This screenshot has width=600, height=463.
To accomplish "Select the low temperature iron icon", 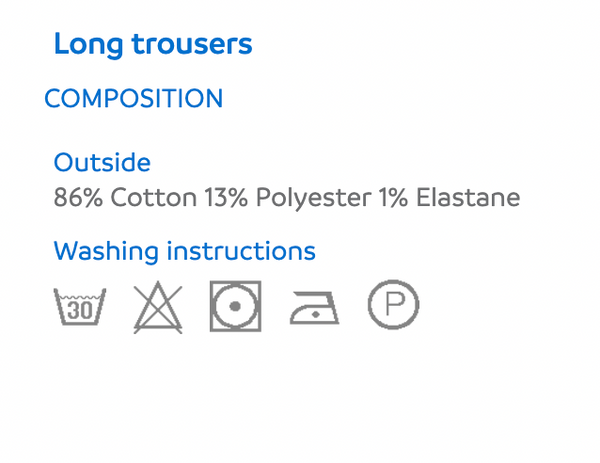I will [x=314, y=308].
